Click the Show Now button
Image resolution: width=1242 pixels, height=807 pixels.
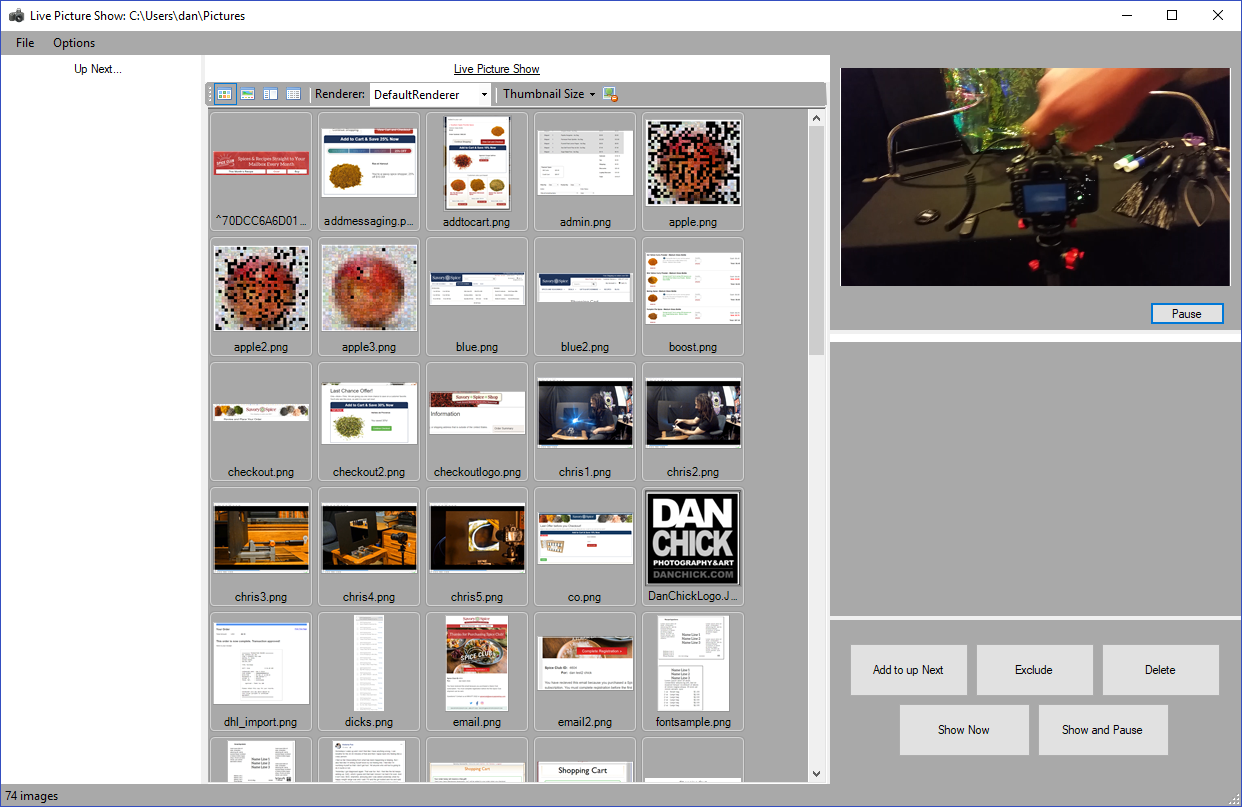click(x=964, y=730)
